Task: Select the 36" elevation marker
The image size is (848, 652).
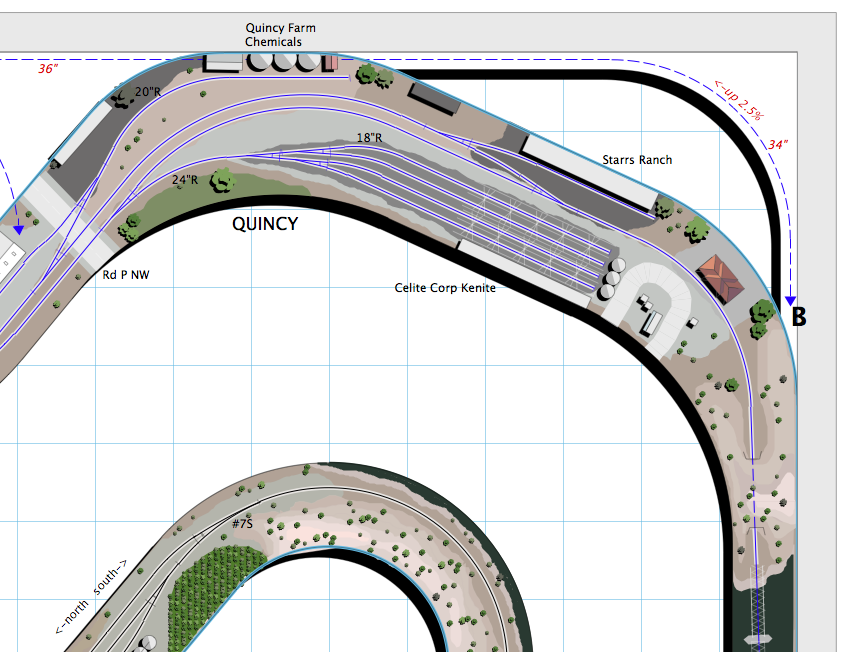Action: point(46,70)
